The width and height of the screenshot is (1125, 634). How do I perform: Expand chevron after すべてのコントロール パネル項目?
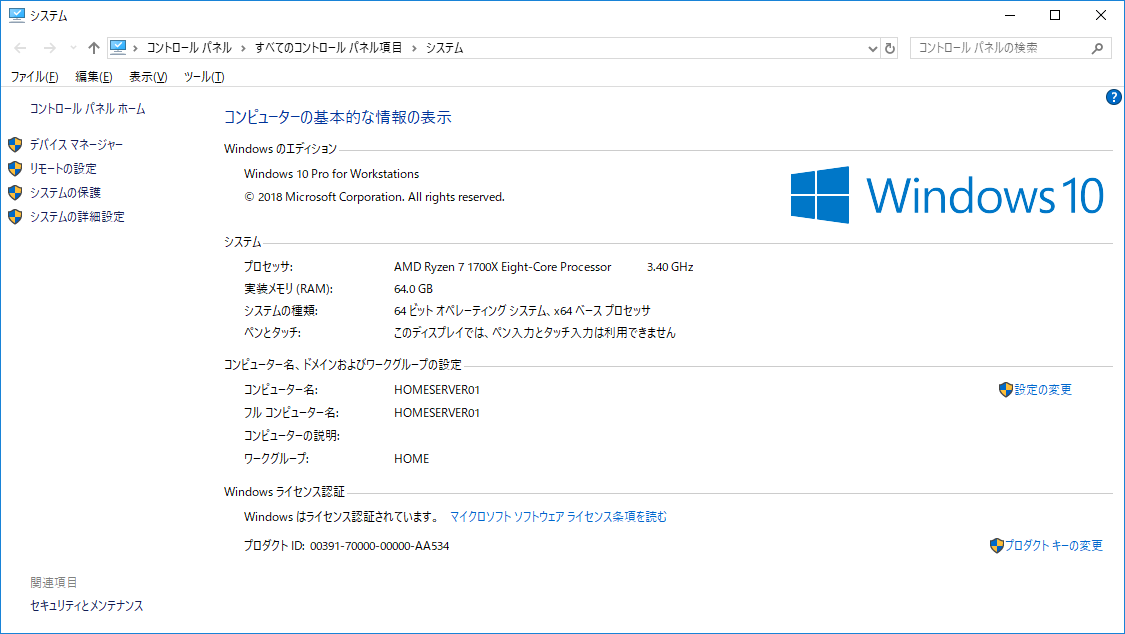(414, 48)
